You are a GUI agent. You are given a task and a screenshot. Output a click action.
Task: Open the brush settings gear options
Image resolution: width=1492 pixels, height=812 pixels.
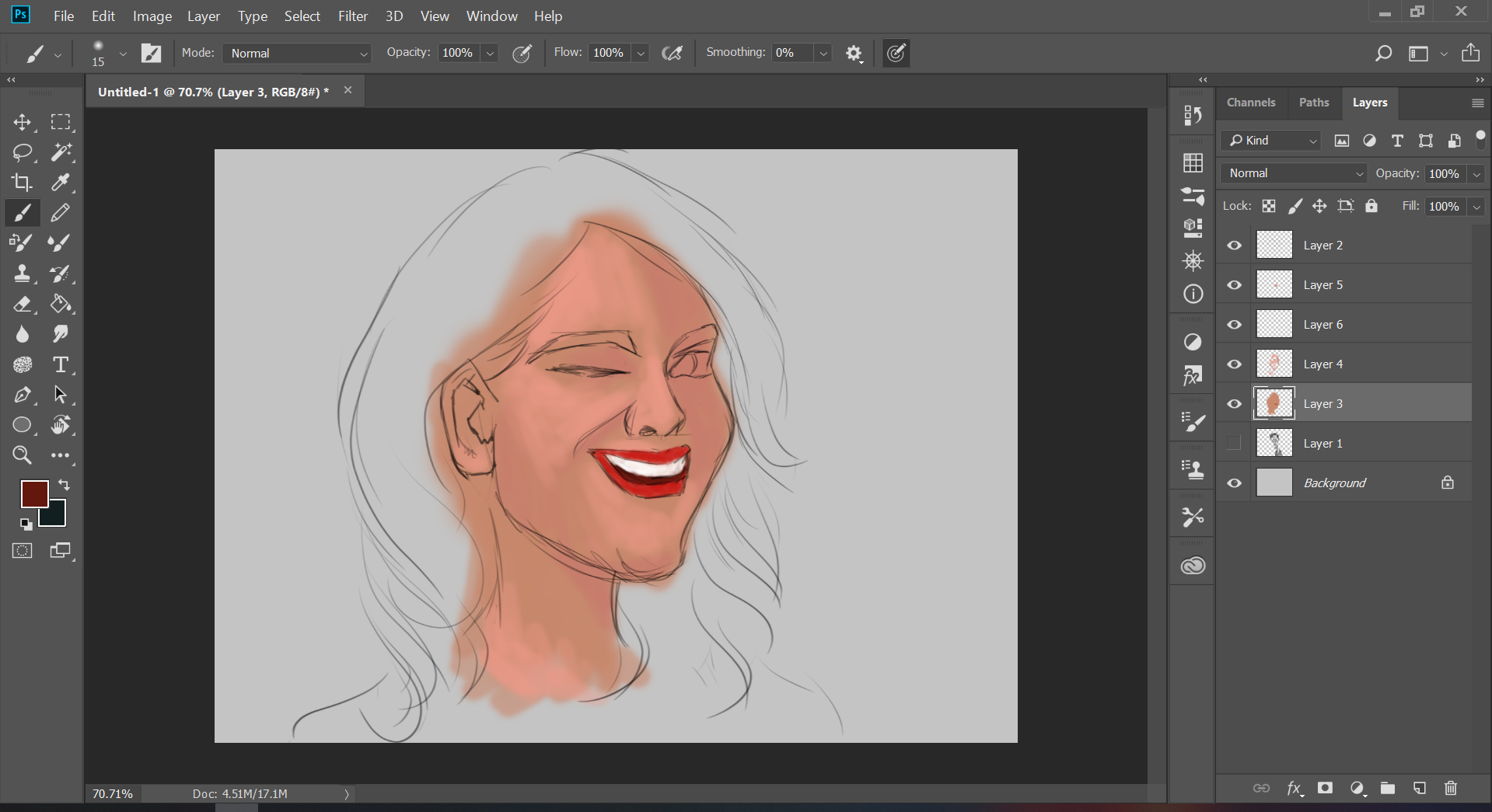(854, 54)
